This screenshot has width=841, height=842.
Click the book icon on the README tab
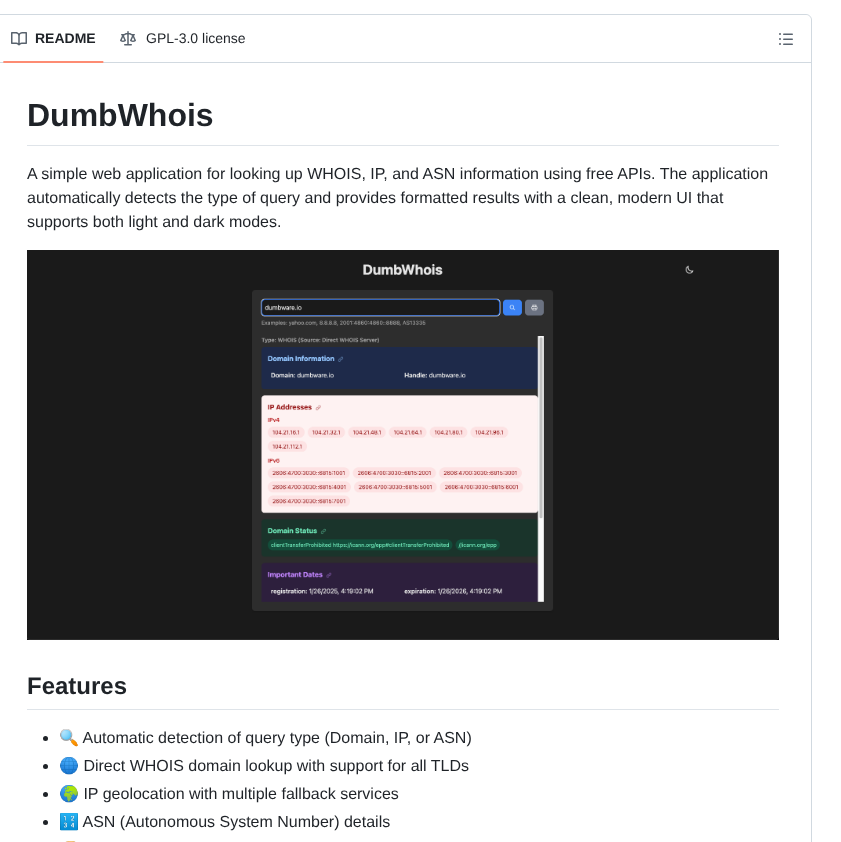click(19, 38)
